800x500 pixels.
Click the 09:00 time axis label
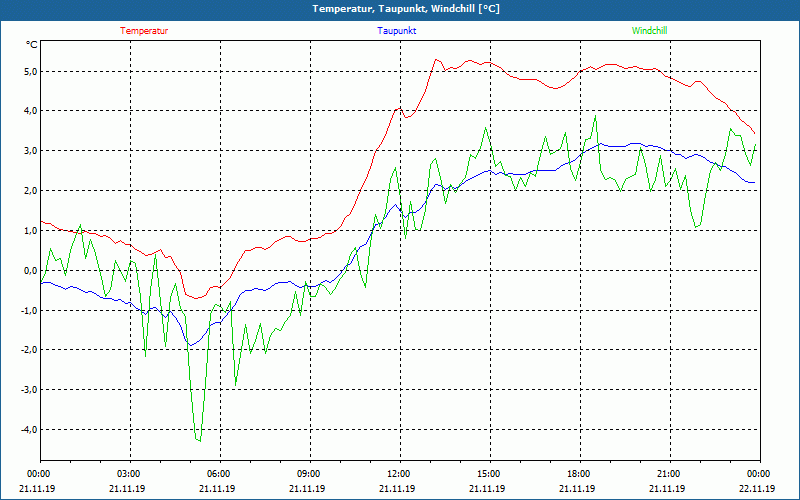click(x=307, y=474)
